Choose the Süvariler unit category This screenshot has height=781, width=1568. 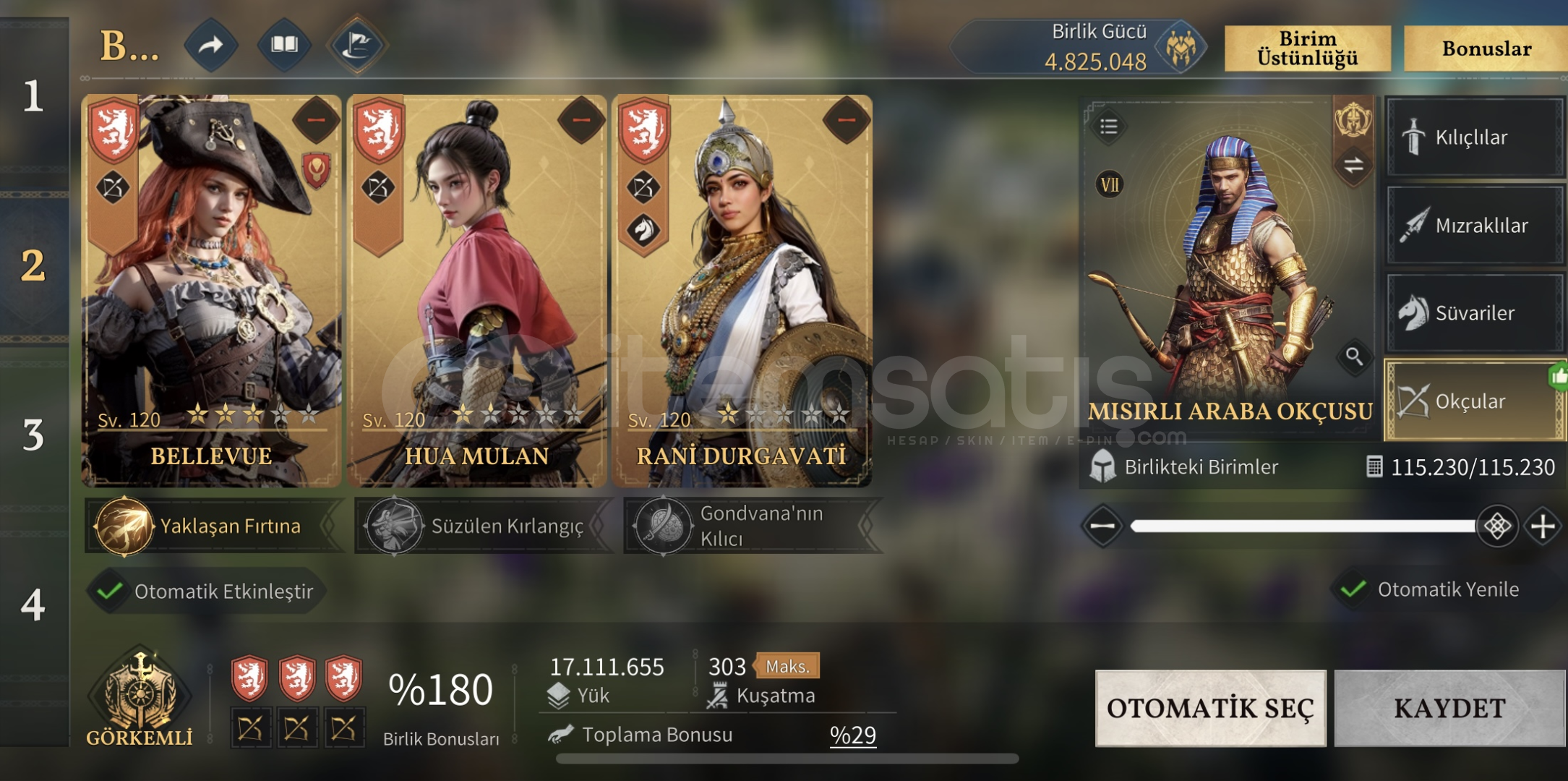point(1475,313)
